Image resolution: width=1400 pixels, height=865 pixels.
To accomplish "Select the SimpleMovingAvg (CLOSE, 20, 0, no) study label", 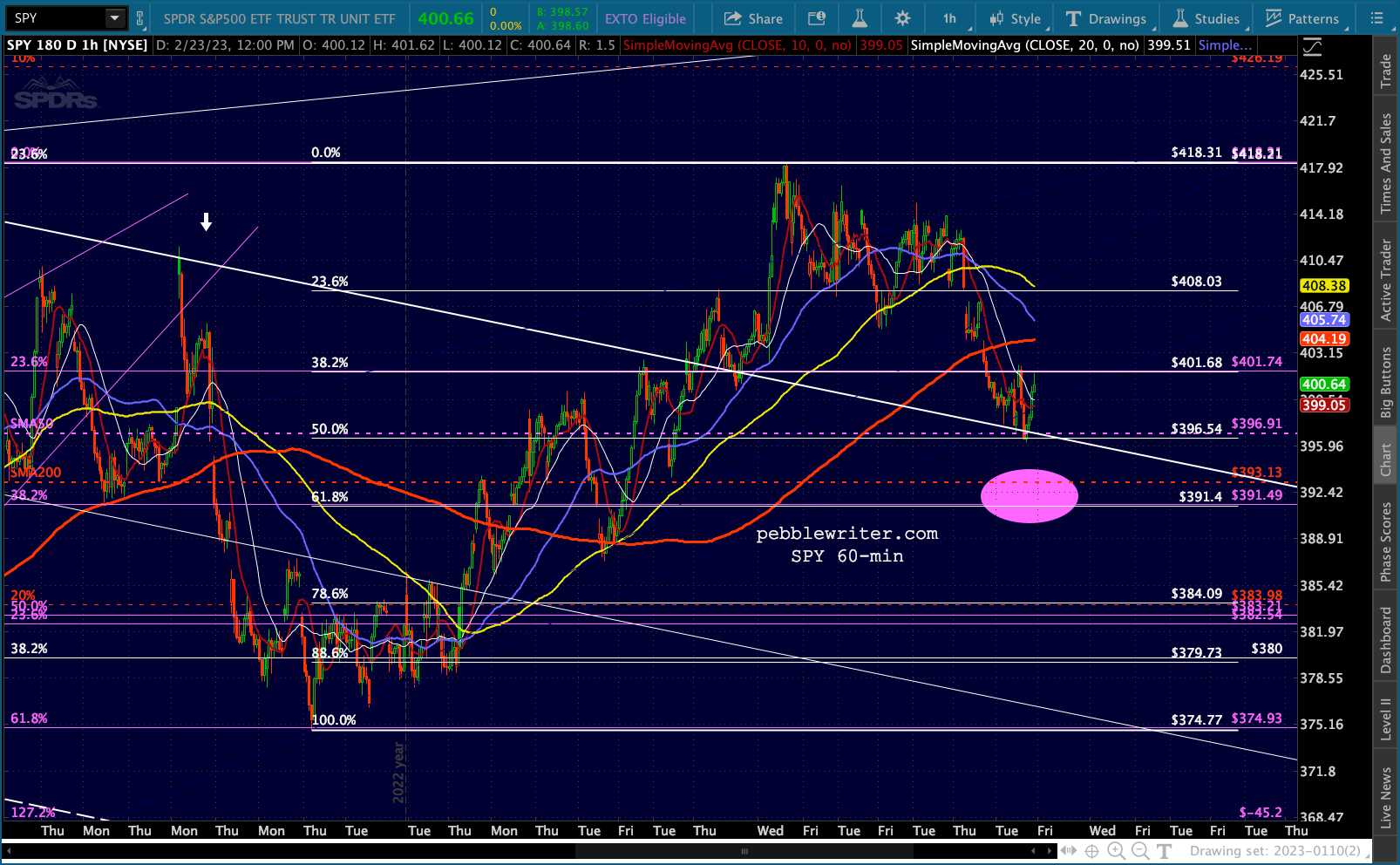I will 1024,45.
